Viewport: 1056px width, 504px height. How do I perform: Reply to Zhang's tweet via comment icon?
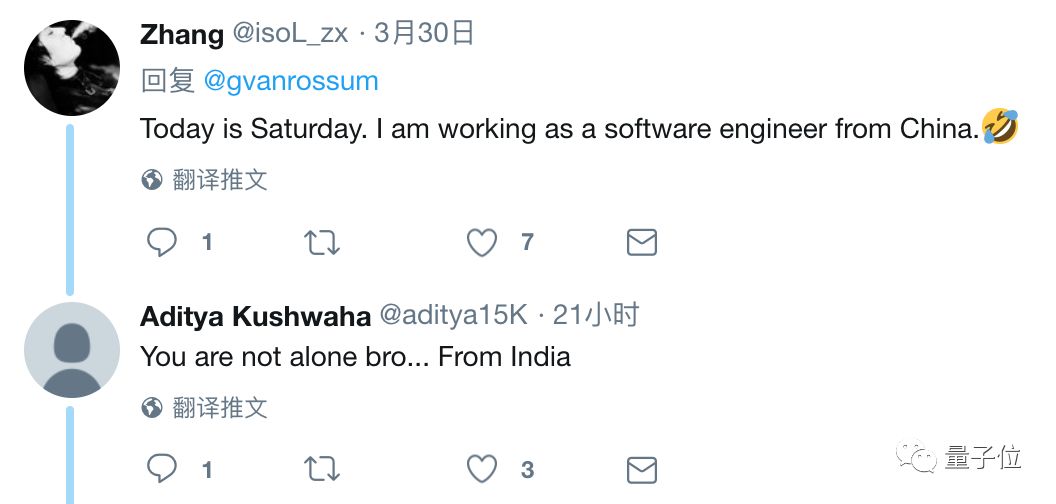point(162,242)
